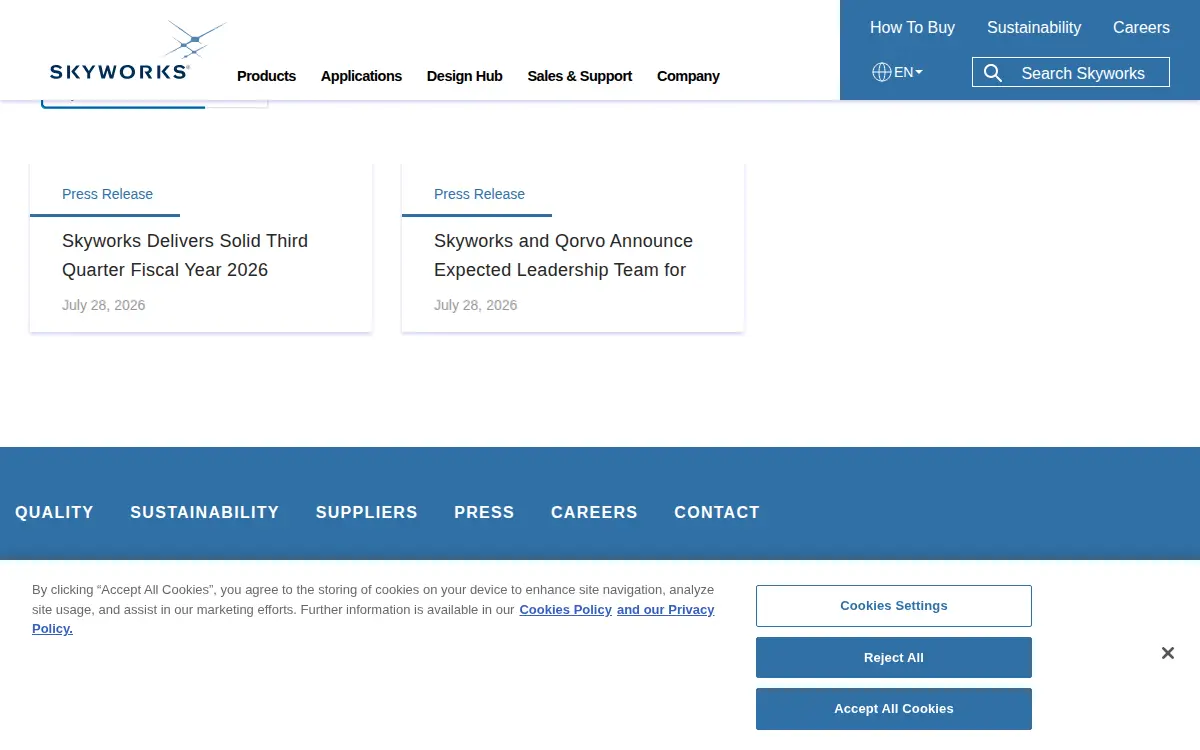The image size is (1200, 750).
Task: Open the Design Hub menu
Action: coord(464,76)
